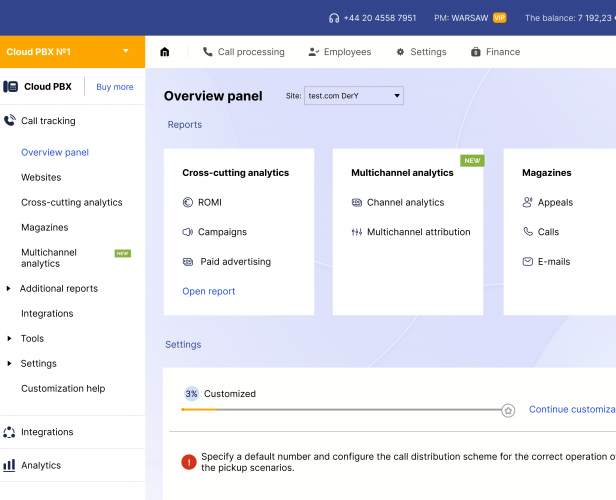Click the Magazines card title
Viewport: 616px width, 500px height.
pos(547,173)
